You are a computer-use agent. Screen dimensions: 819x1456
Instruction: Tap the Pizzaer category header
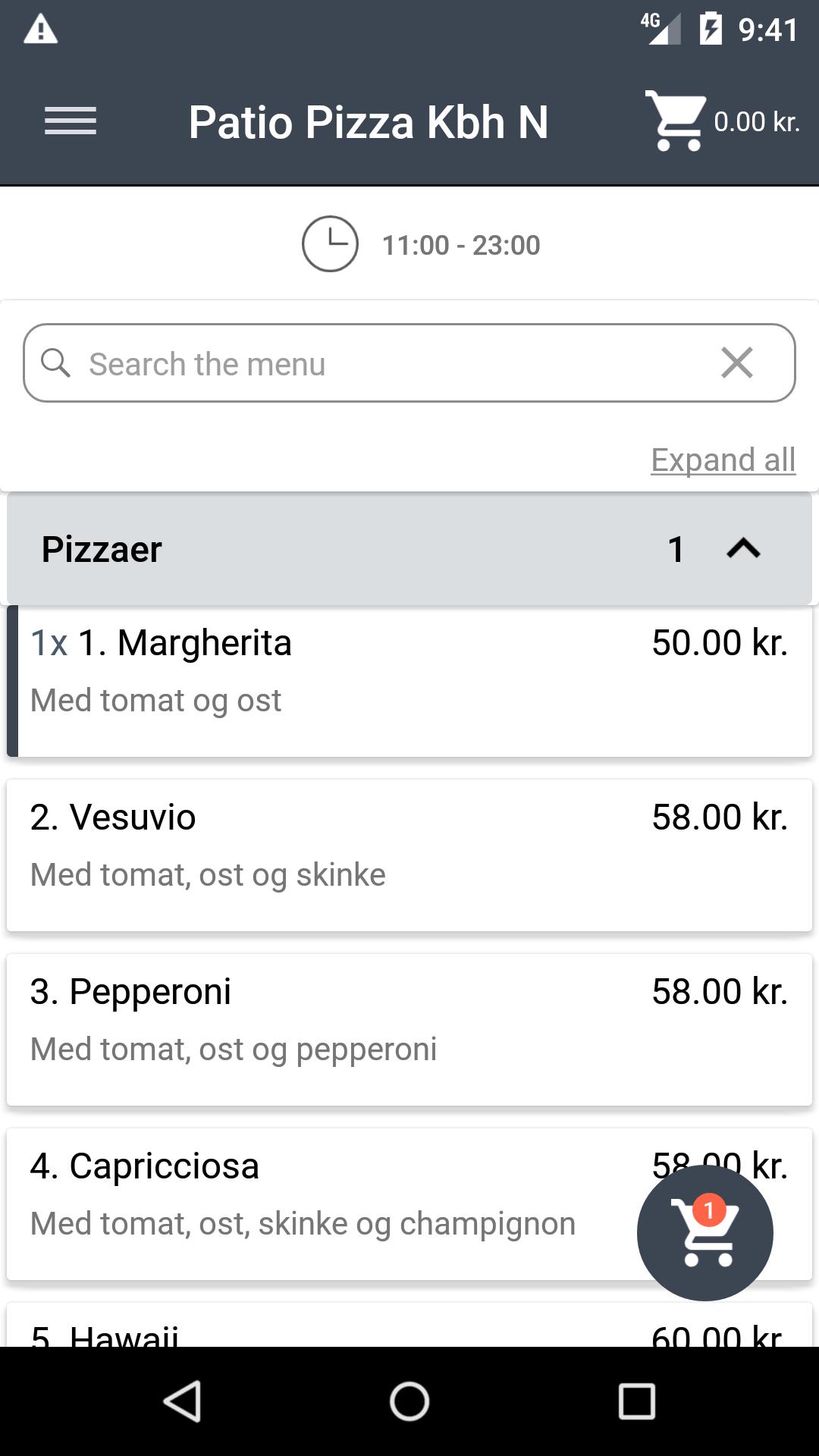[303, 548]
